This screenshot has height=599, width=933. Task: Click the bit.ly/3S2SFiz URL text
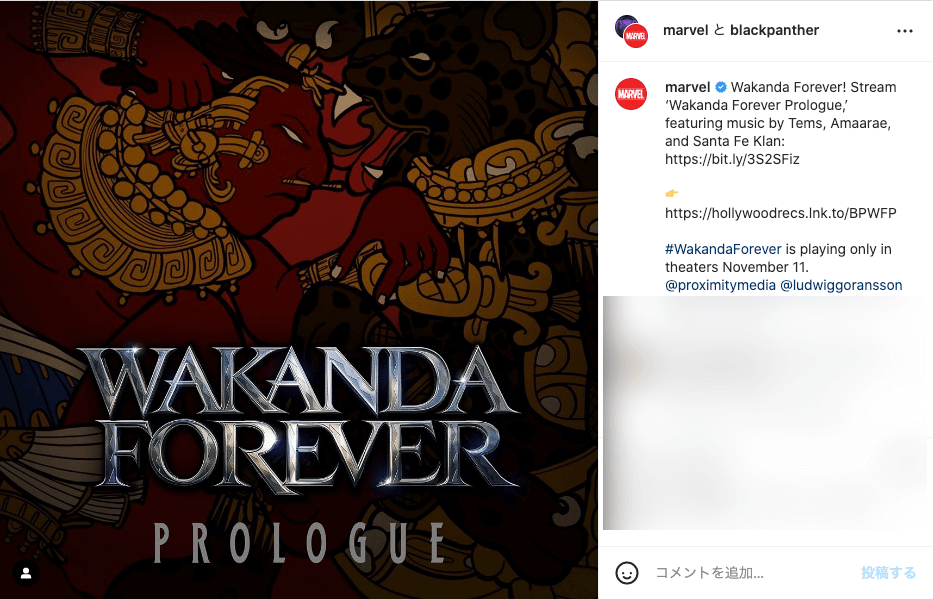click(x=732, y=159)
